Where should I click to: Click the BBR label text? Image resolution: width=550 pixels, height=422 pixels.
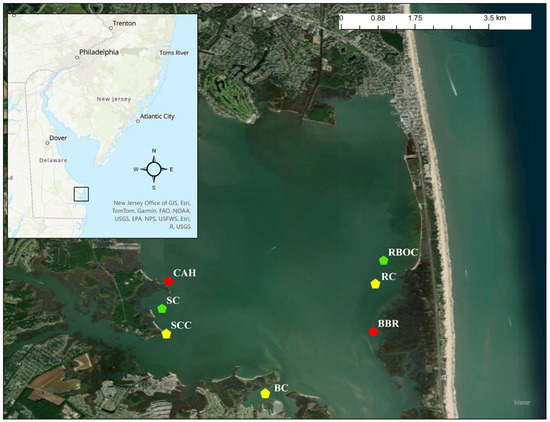click(x=388, y=323)
